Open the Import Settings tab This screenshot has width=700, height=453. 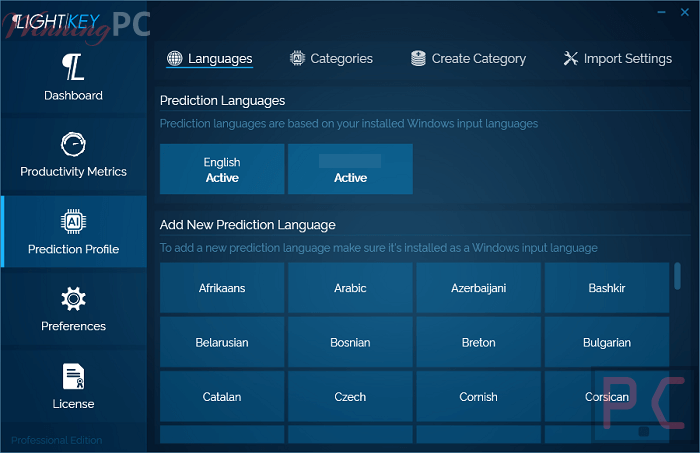pos(617,58)
